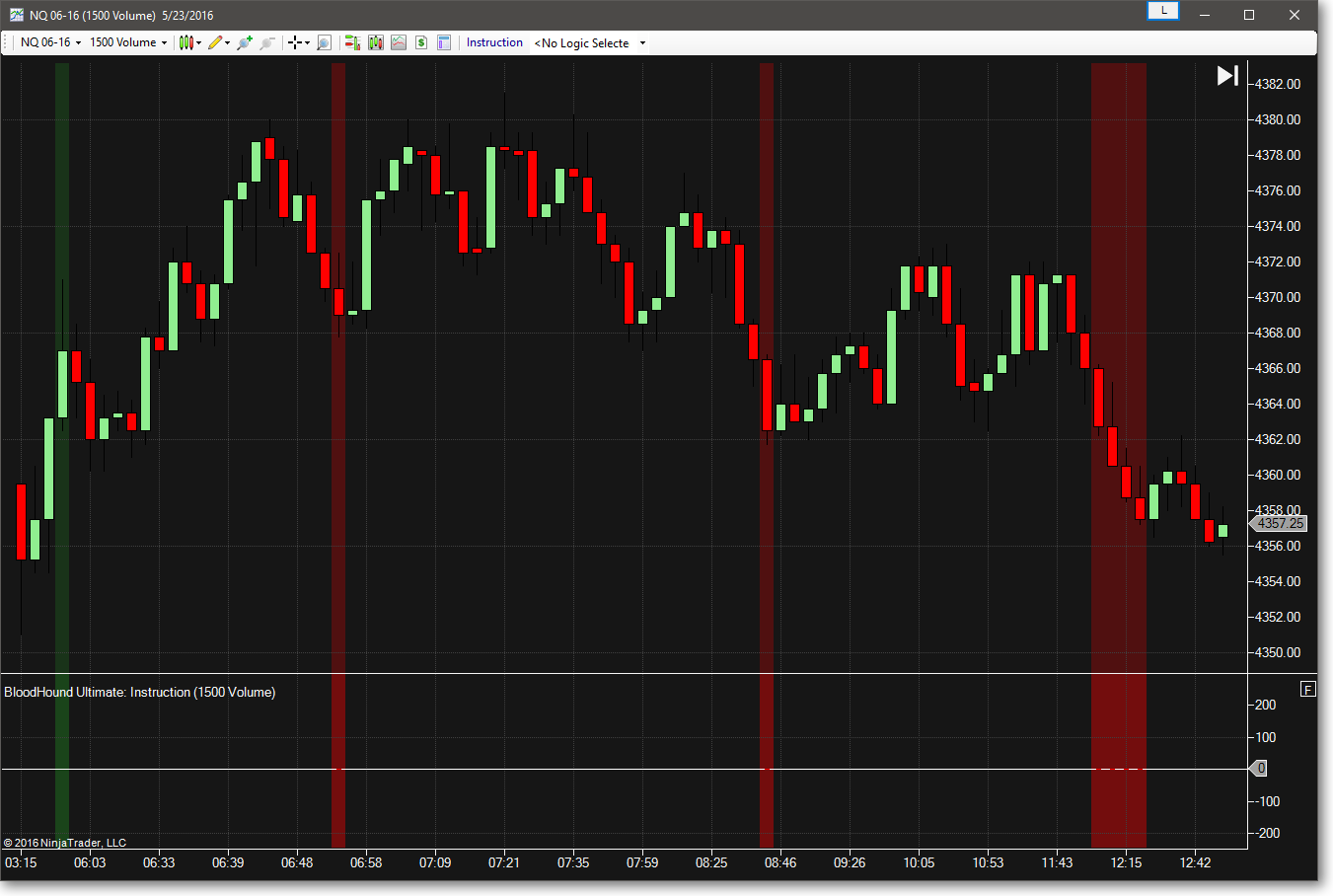Click the 12:42 time axis label
This screenshot has height=896, width=1333.
[x=1195, y=862]
